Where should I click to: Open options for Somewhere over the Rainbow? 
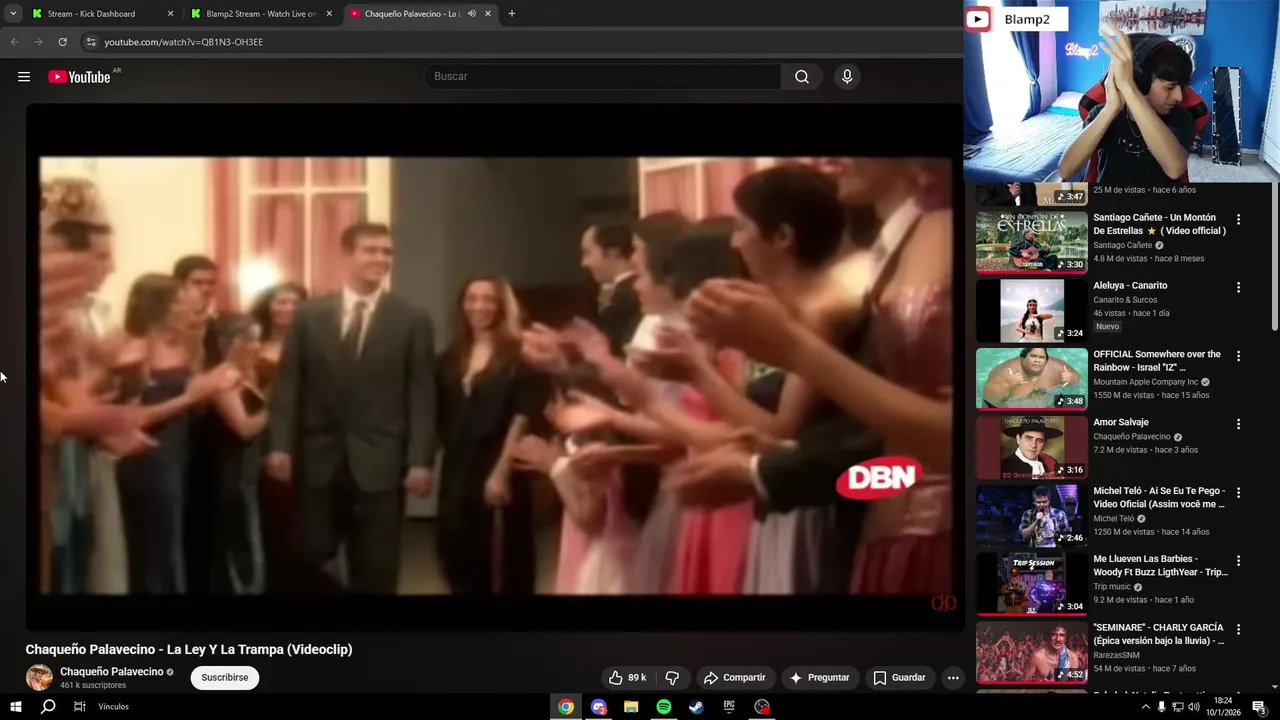pyautogui.click(x=1238, y=356)
